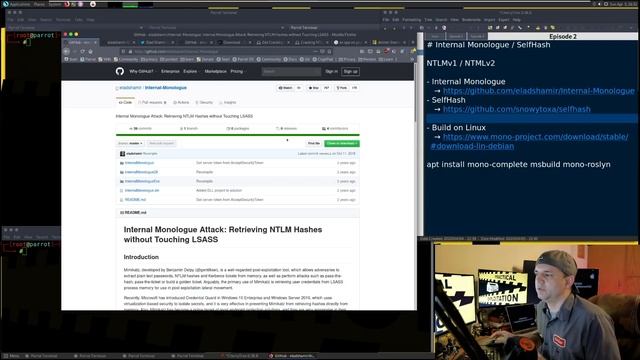The image size is (640, 360).
Task: Open Marketplace in GitHub header
Action: (216, 71)
